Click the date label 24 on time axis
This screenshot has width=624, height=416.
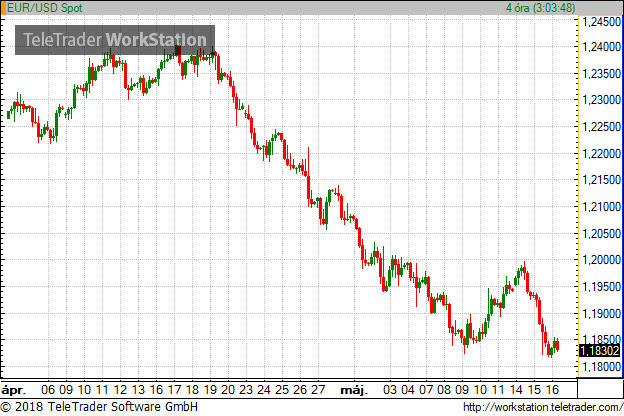tap(264, 390)
